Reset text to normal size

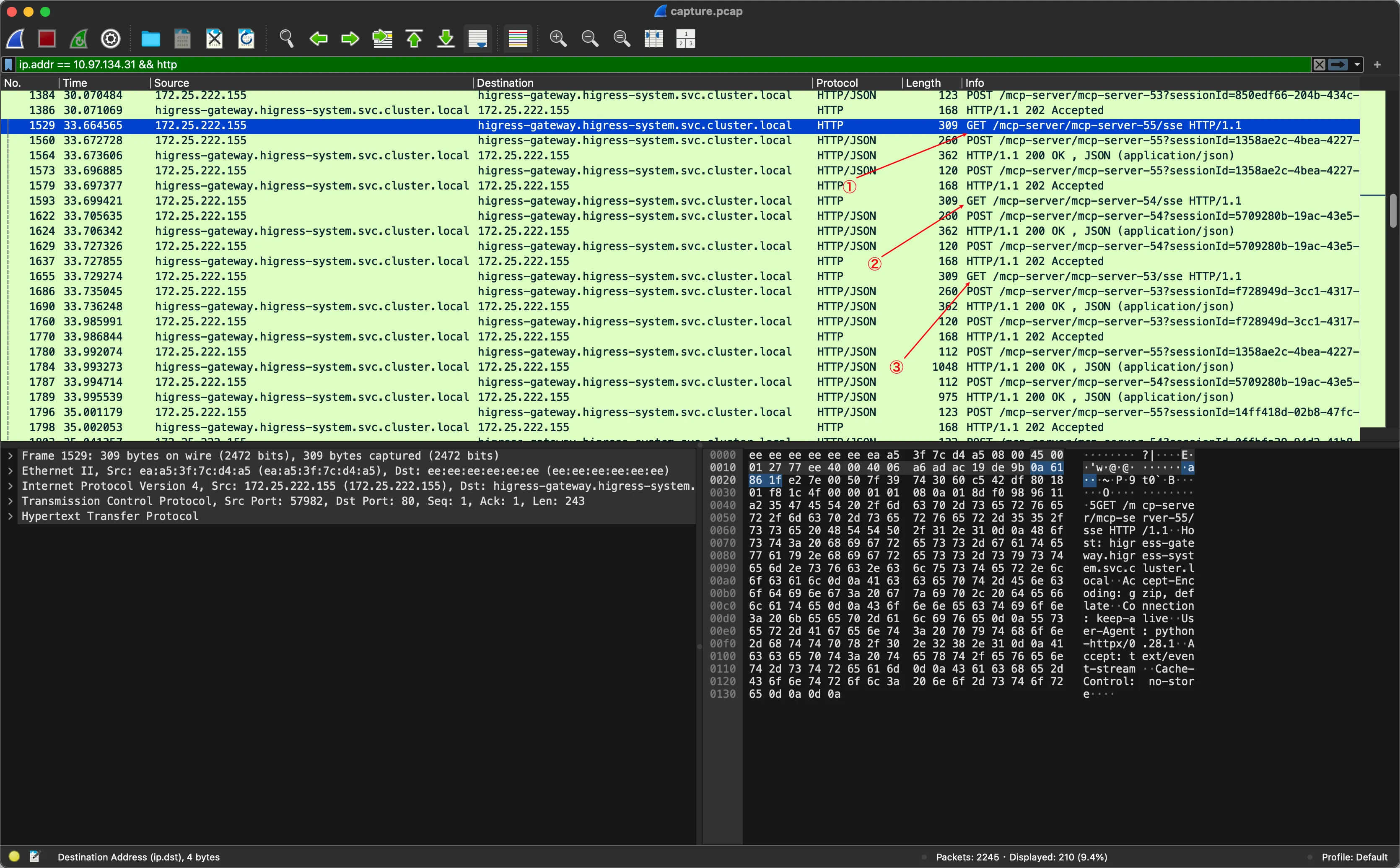[x=622, y=39]
